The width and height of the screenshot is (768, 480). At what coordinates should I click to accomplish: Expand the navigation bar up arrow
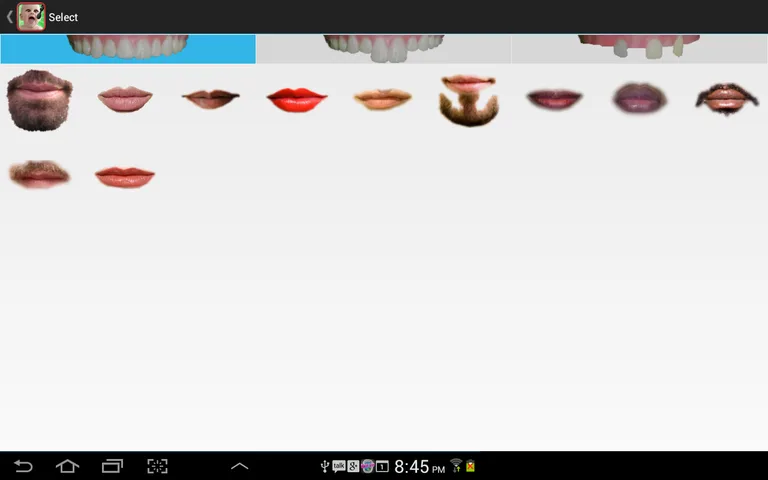point(240,466)
